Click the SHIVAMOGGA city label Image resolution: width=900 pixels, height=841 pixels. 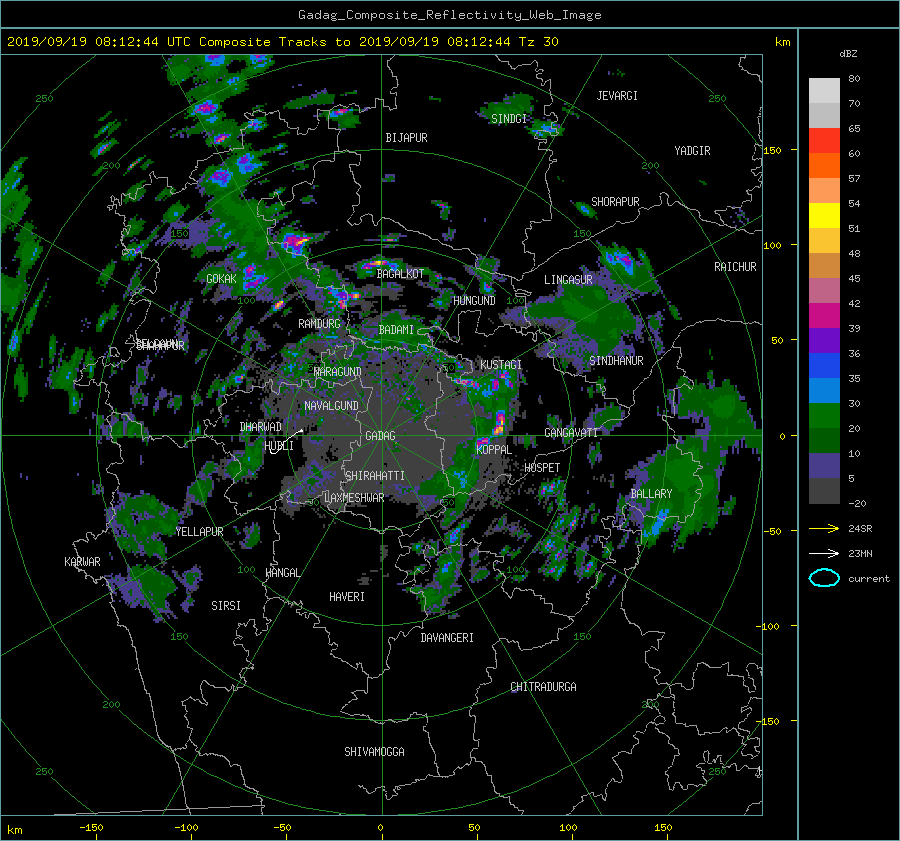coord(374,752)
